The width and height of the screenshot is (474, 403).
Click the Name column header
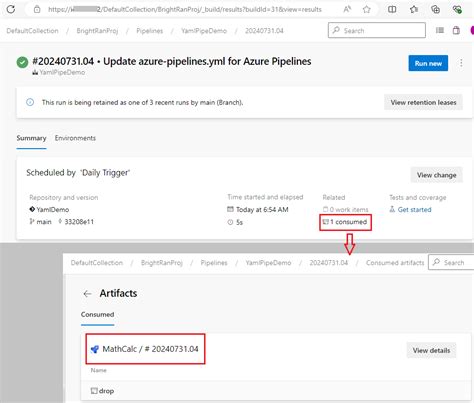pos(99,370)
